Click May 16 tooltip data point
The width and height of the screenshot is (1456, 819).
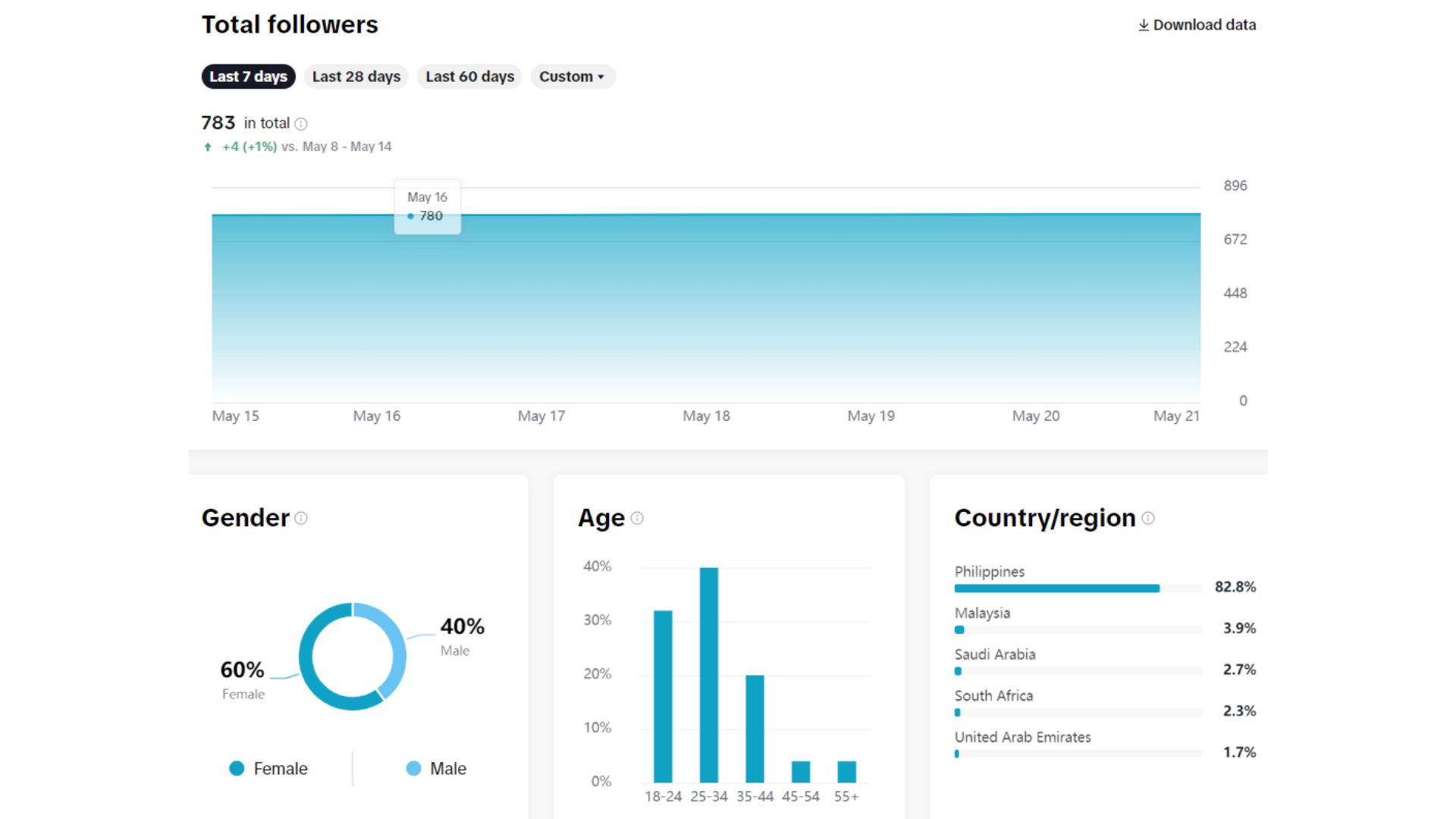410,216
